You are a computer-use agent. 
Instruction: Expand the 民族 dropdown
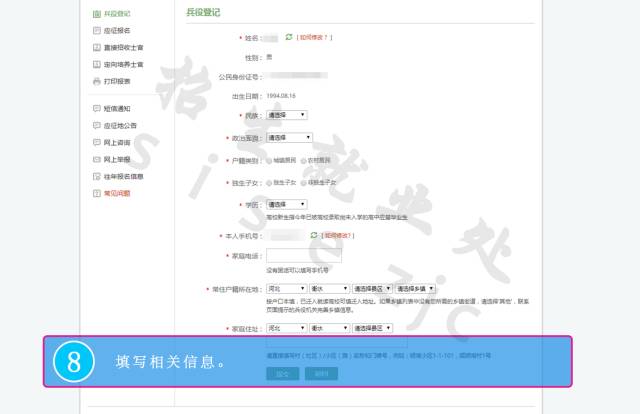286,116
